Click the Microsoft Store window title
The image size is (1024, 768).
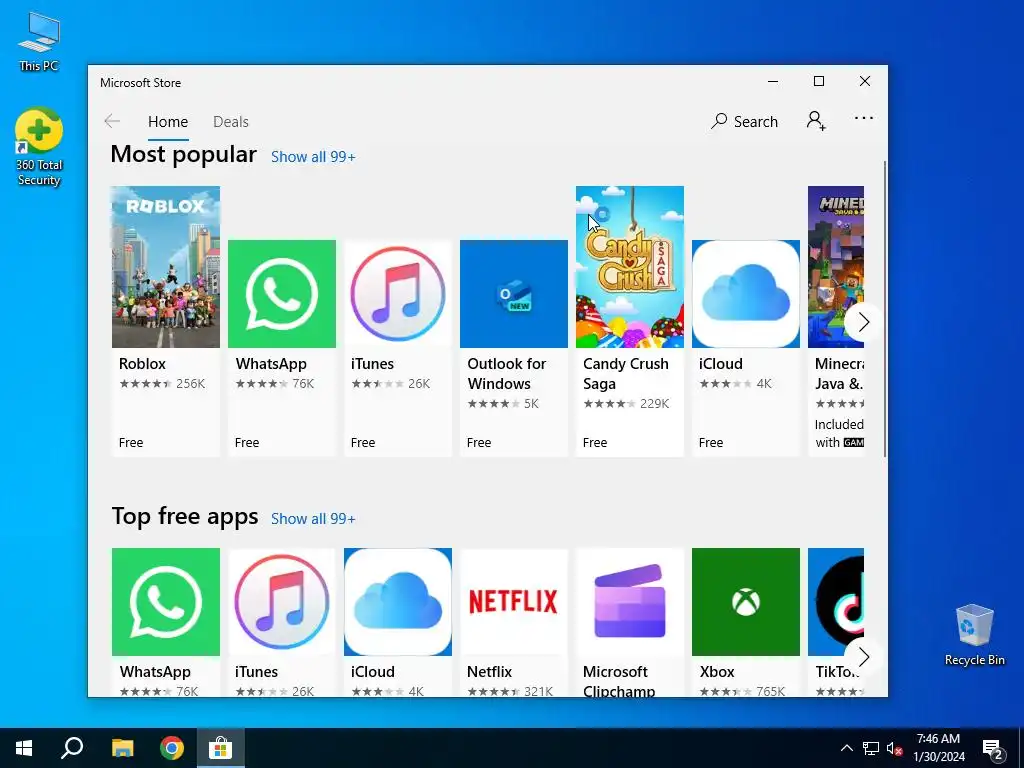pyautogui.click(x=140, y=83)
